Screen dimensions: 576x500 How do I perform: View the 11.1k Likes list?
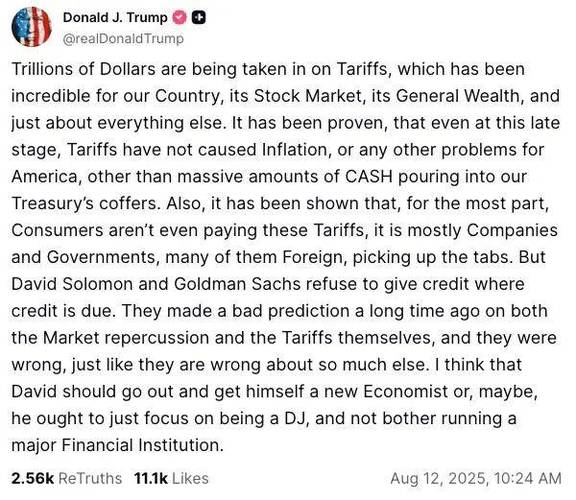(x=171, y=478)
